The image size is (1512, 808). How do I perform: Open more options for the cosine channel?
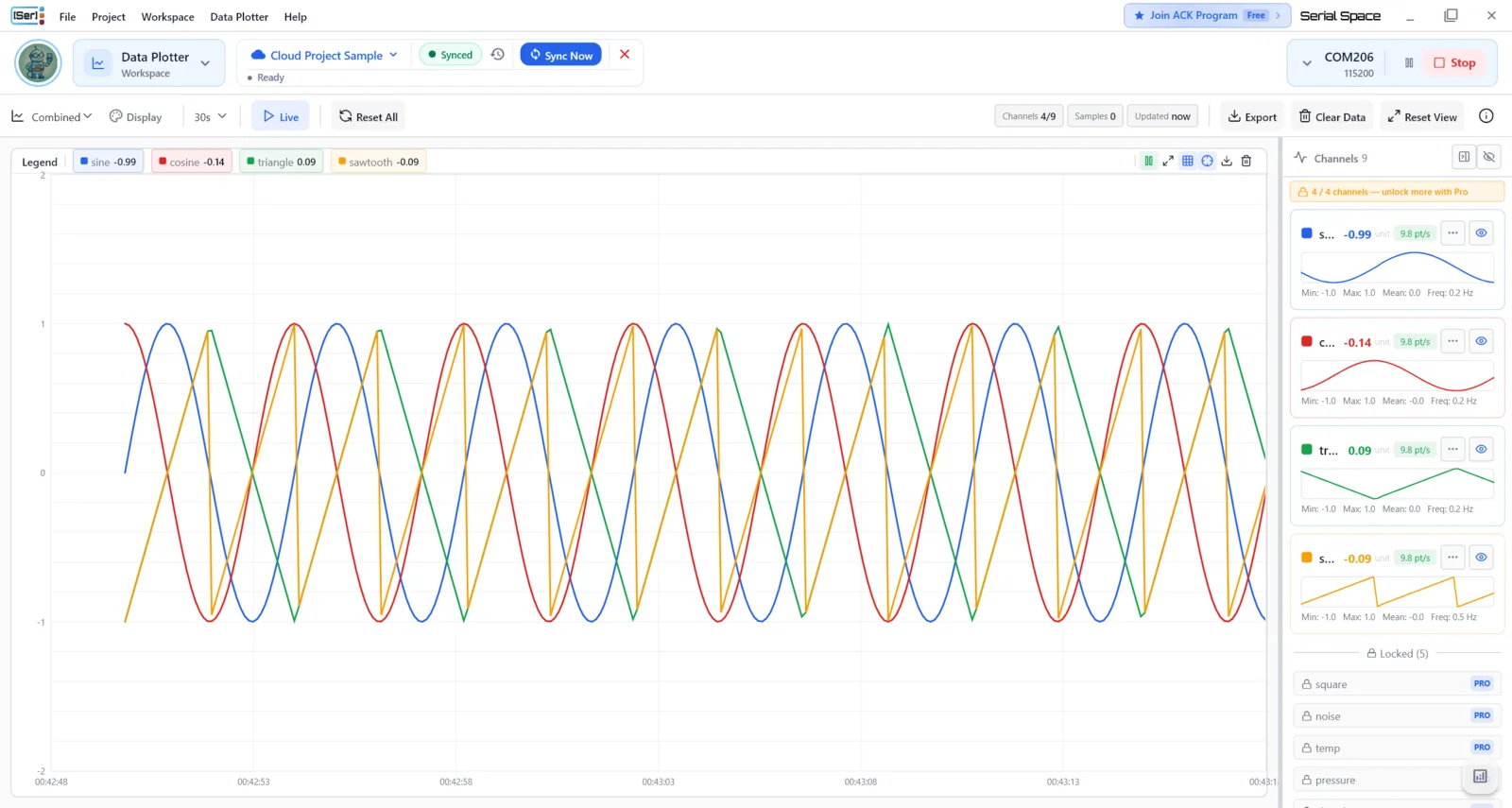click(1453, 341)
